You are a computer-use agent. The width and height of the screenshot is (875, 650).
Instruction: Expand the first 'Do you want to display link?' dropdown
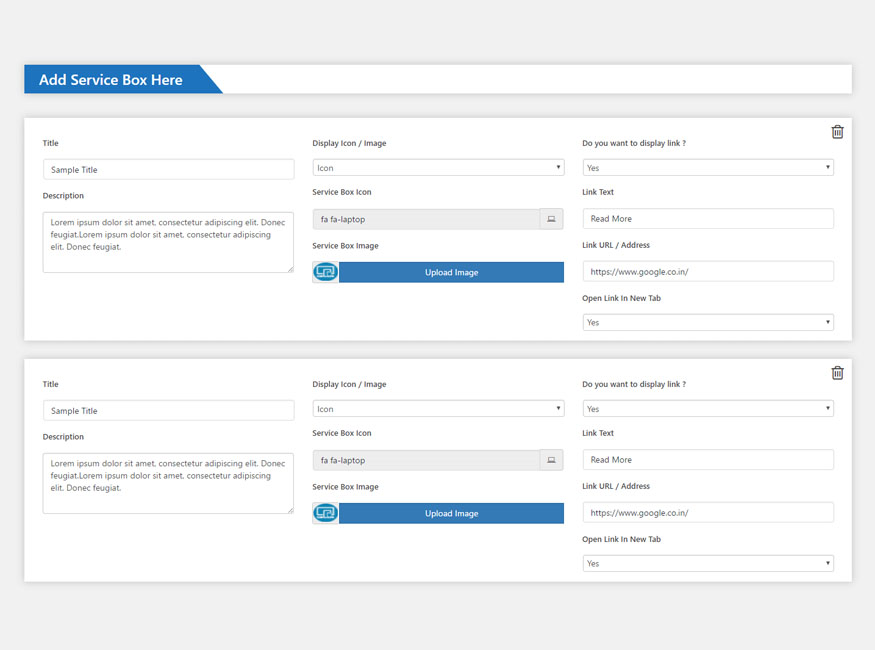coord(708,166)
